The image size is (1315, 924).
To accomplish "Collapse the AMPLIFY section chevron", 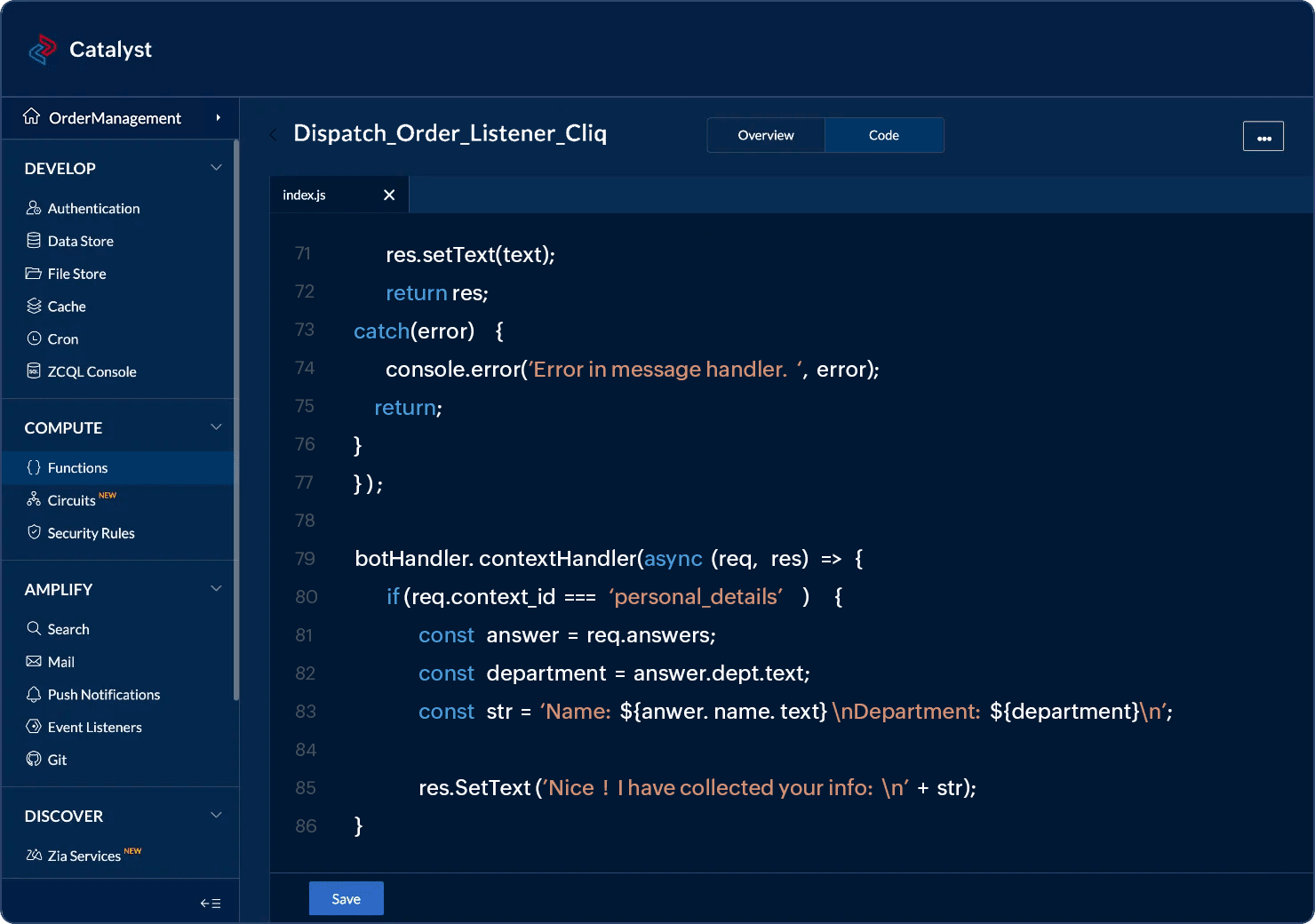I will (216, 588).
